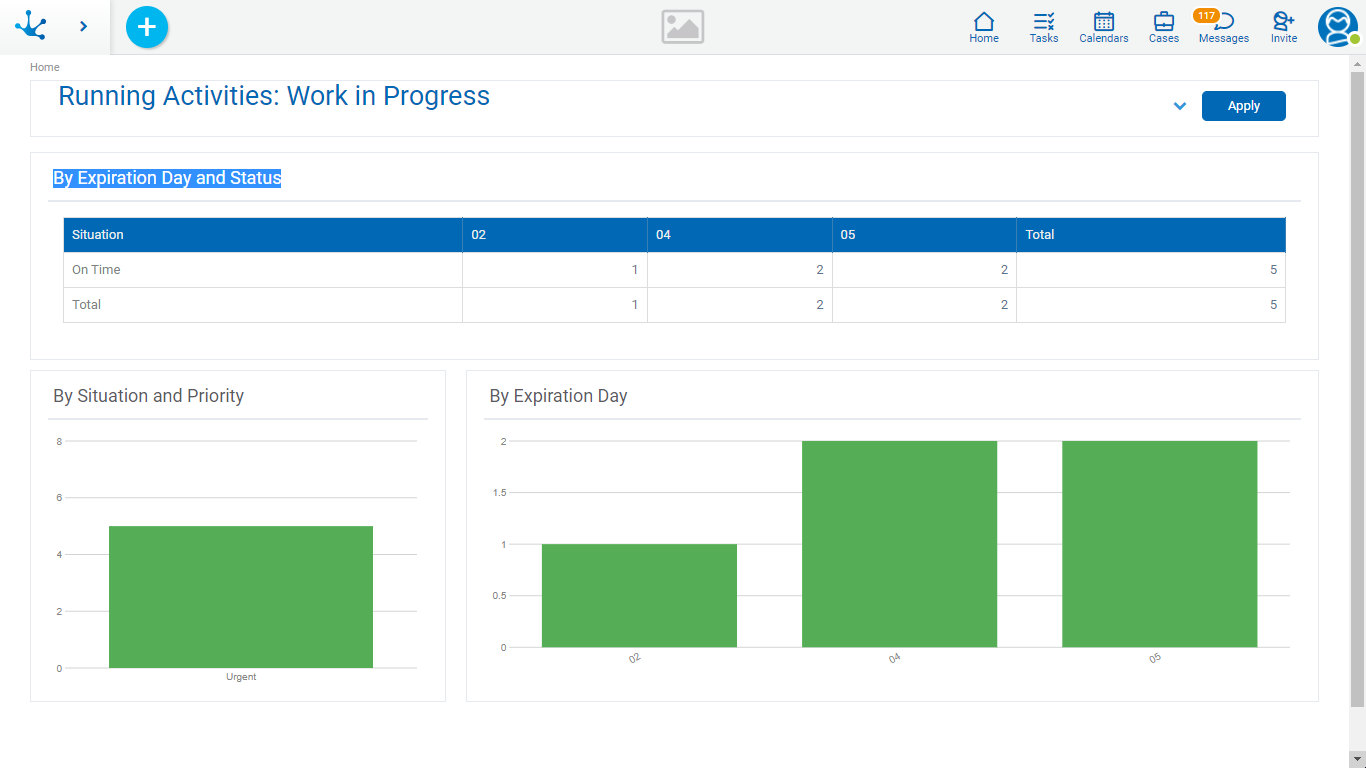1366x768 pixels.
Task: Click the Home breadcrumb link
Action: click(x=45, y=67)
